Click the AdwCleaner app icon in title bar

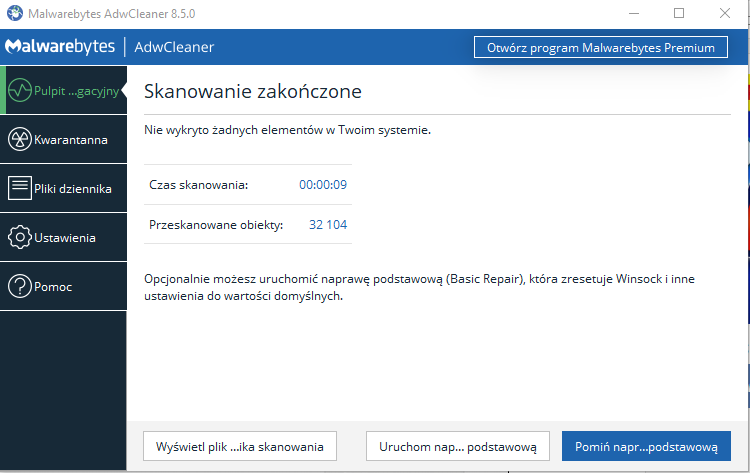[15, 13]
